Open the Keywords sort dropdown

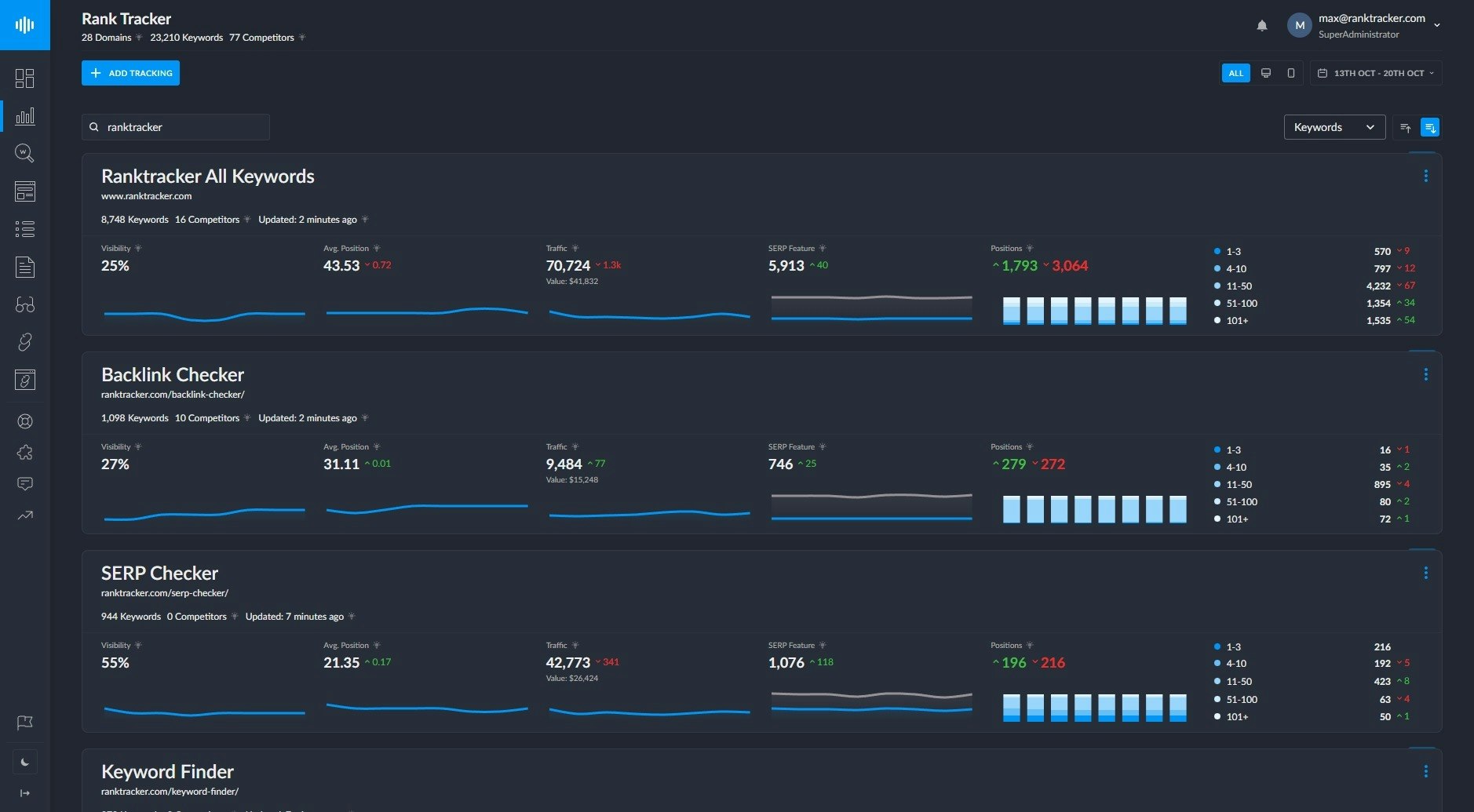pos(1334,127)
